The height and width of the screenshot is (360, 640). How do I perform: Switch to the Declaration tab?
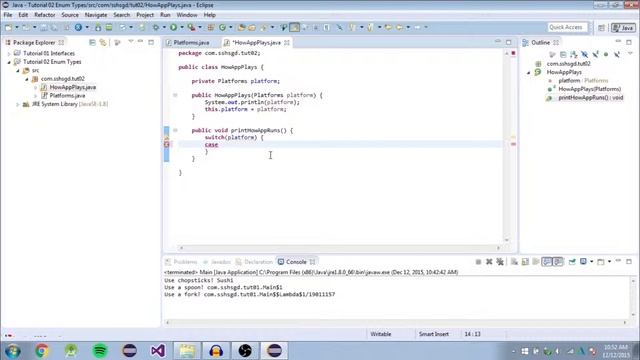pos(254,262)
